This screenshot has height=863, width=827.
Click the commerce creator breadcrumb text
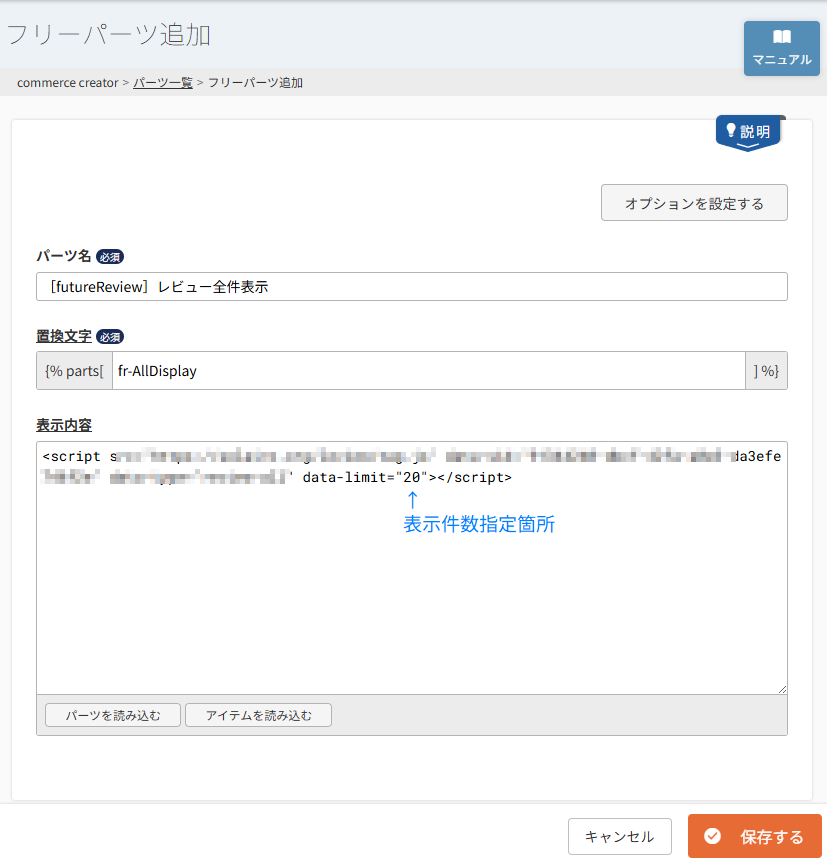[68, 83]
